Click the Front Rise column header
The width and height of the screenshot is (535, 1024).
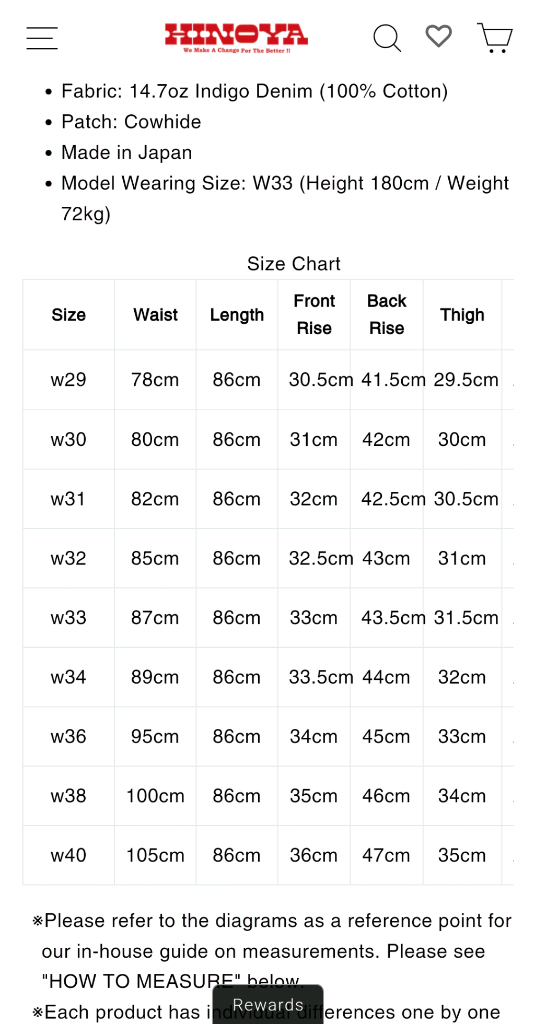click(314, 315)
